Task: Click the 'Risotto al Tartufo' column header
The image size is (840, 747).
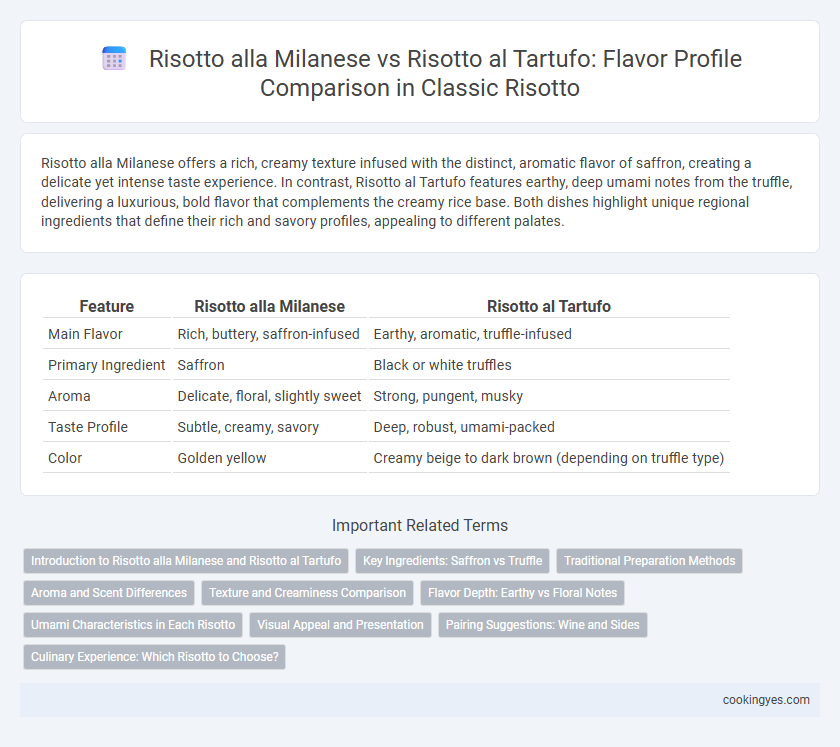Action: click(549, 307)
